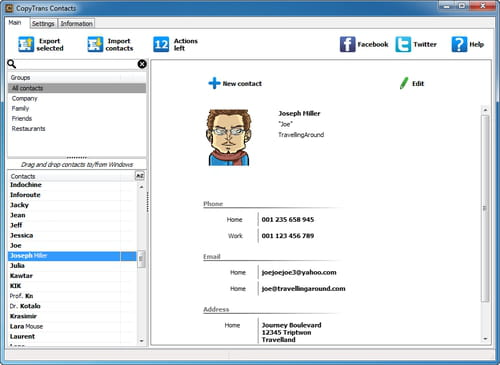500x365 pixels.
Task: Click email joe@travellingaround.com
Action: (x=303, y=289)
